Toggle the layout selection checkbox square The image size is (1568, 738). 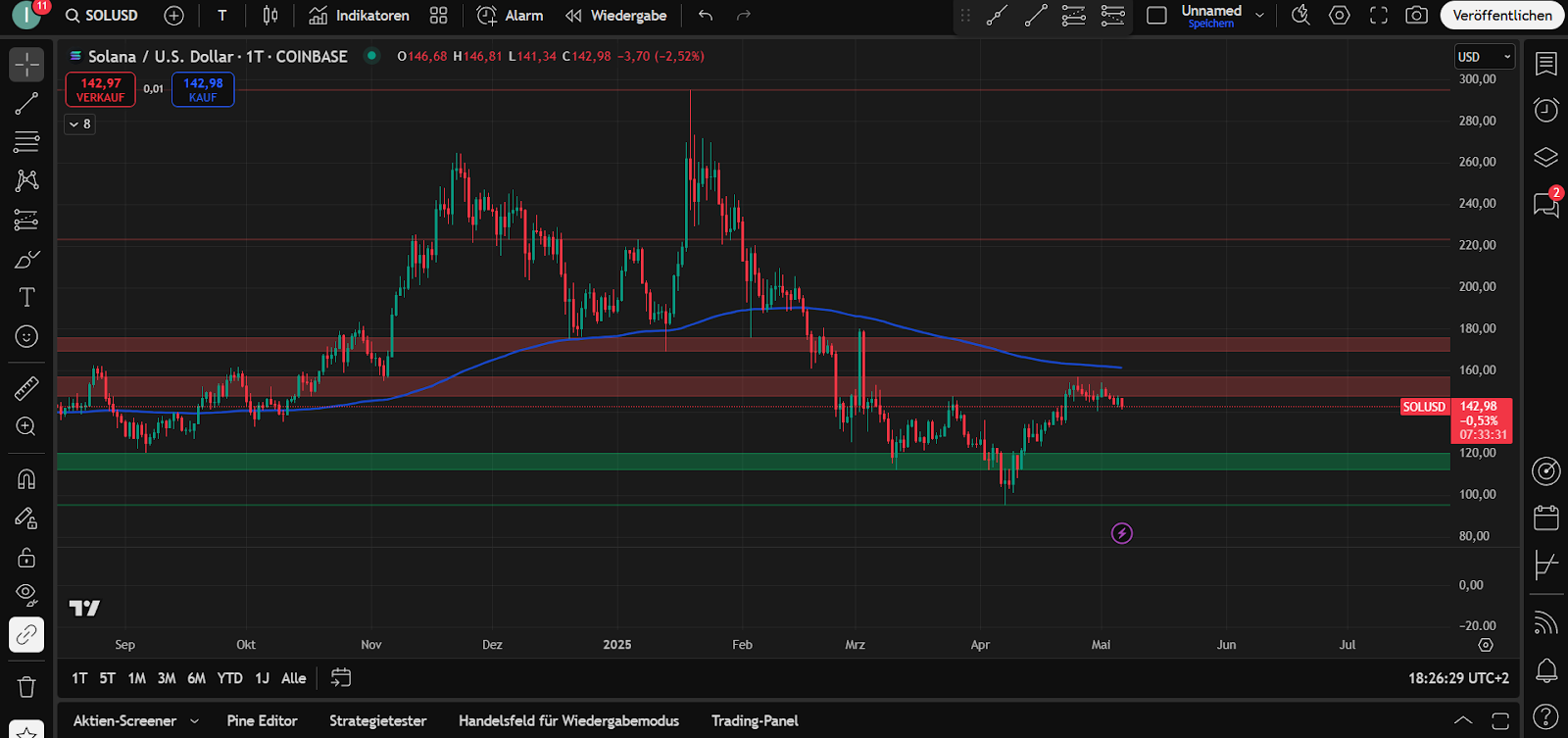coord(1156,16)
